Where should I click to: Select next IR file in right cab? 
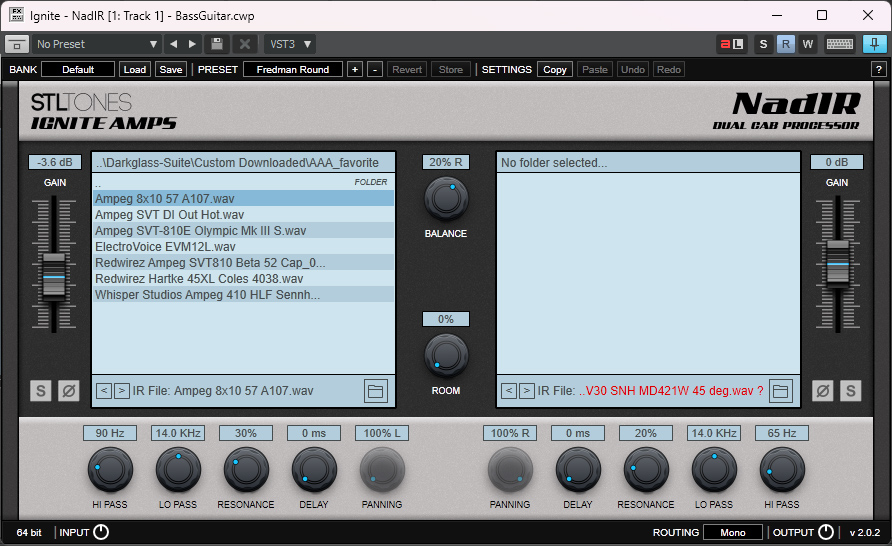527,391
